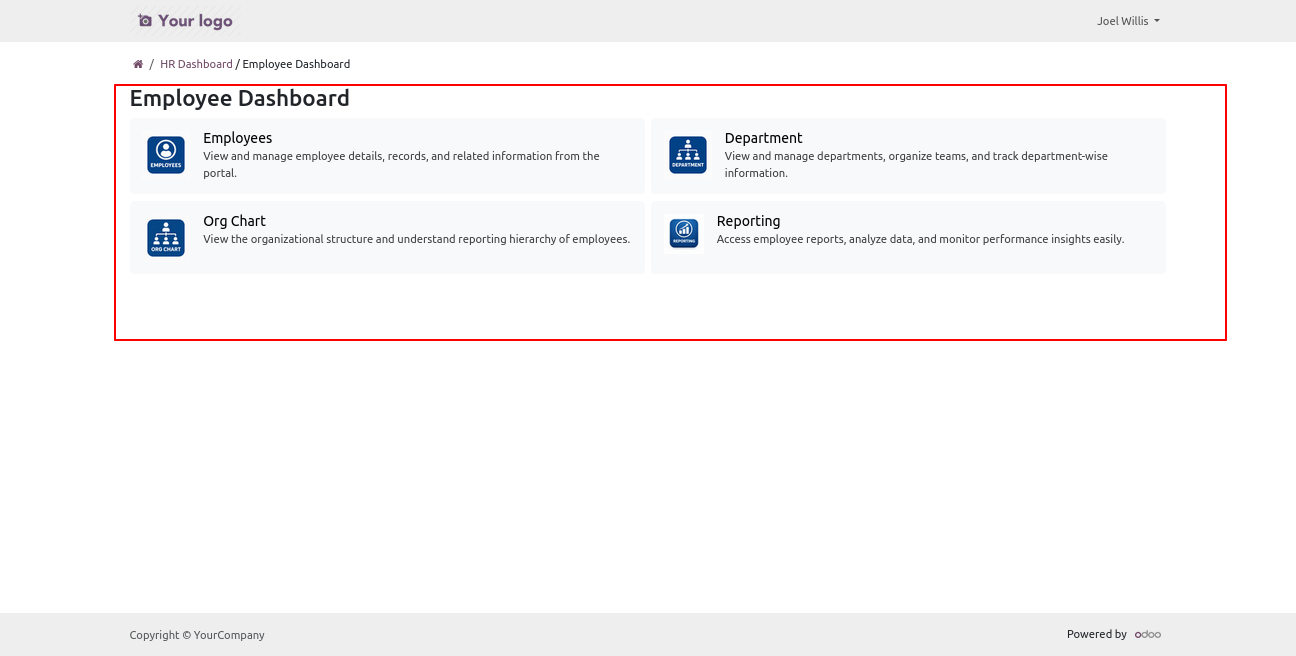Click the Odoo logo in footer

click(1148, 634)
